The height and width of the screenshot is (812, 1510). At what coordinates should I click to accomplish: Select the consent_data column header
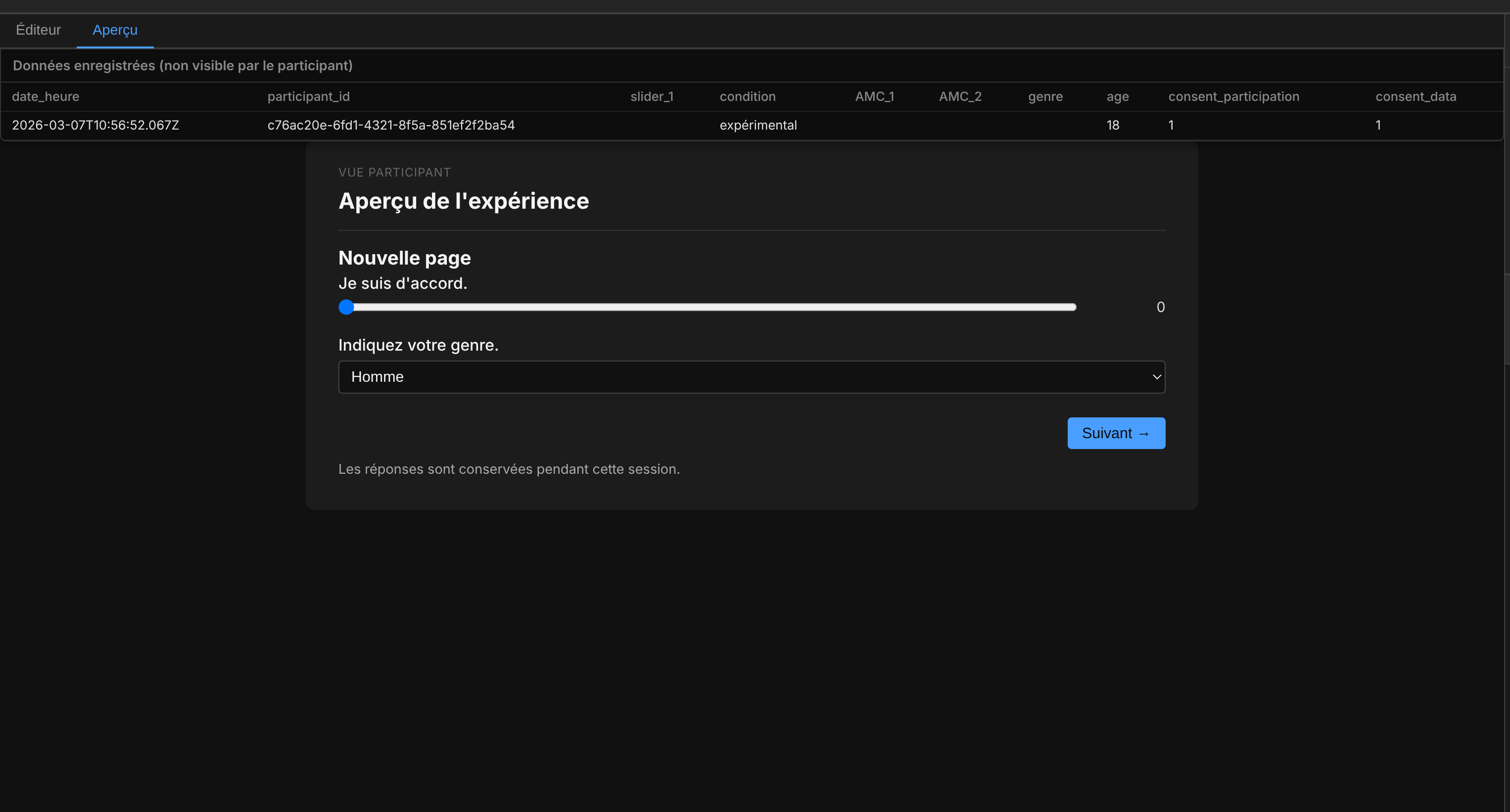click(x=1416, y=96)
